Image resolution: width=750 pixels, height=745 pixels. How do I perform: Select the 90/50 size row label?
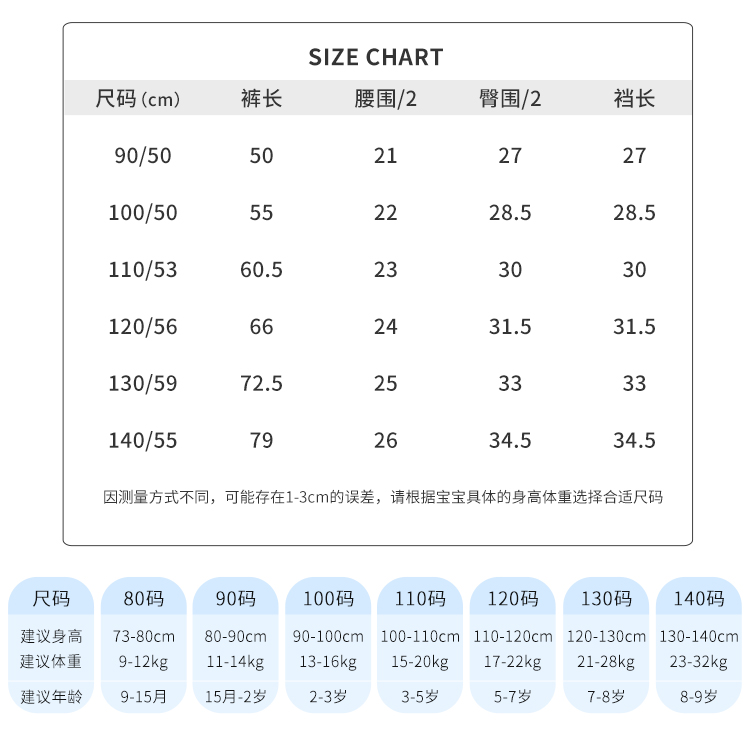coord(143,156)
